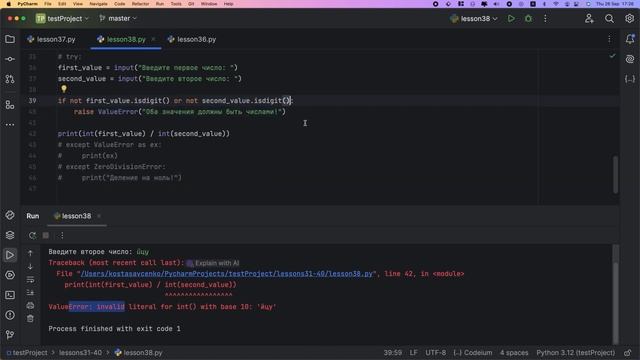The width and height of the screenshot is (640, 360).
Task: Open Search Everywhere magnifier icon
Action: coord(609,18)
